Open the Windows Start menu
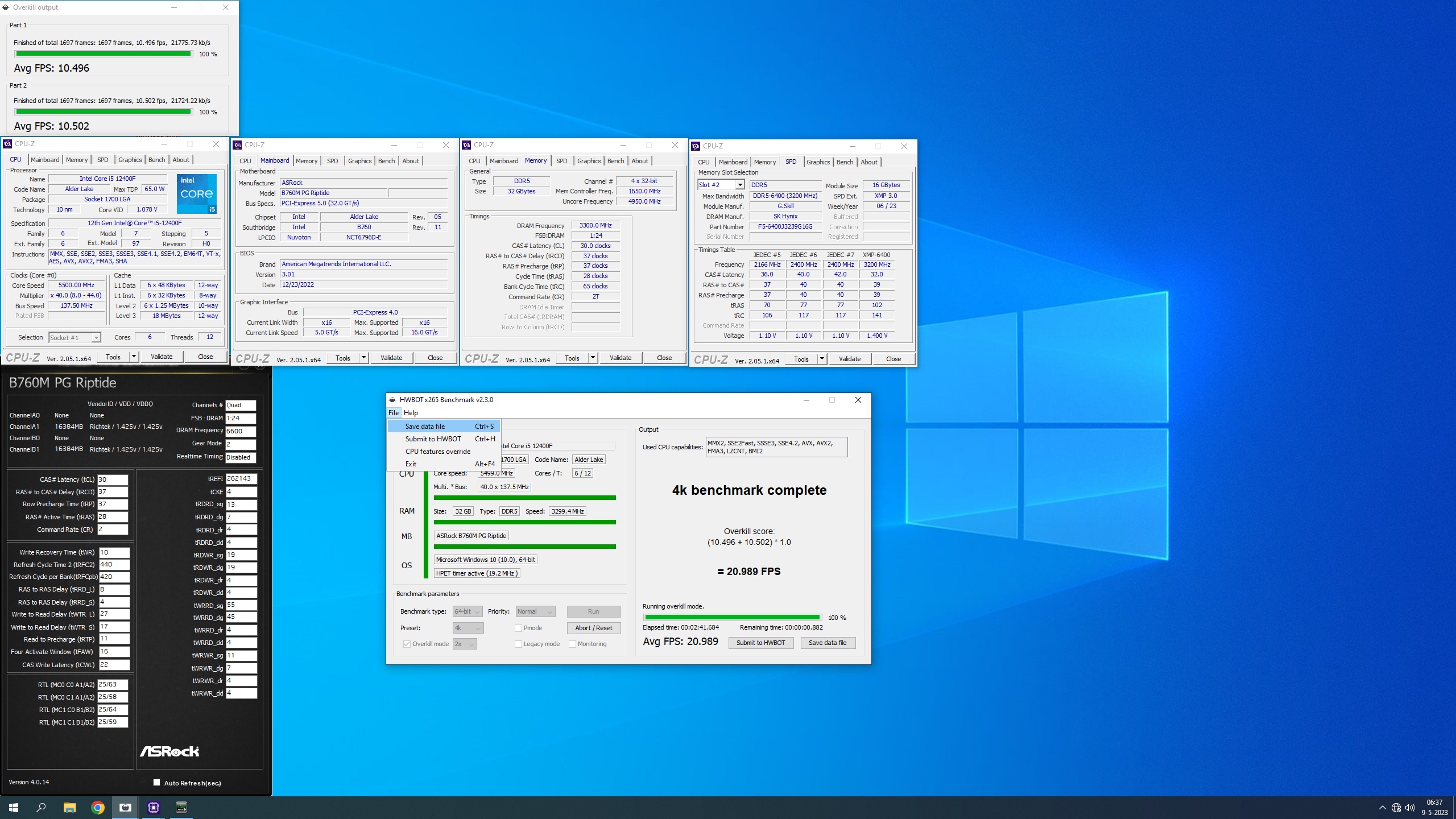Viewport: 1456px width, 819px height. point(14,807)
